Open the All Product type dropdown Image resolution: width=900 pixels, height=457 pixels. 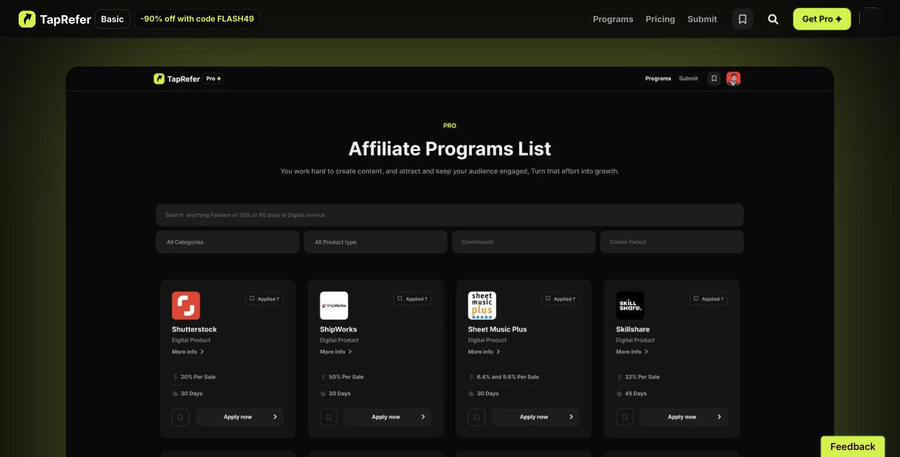[375, 242]
